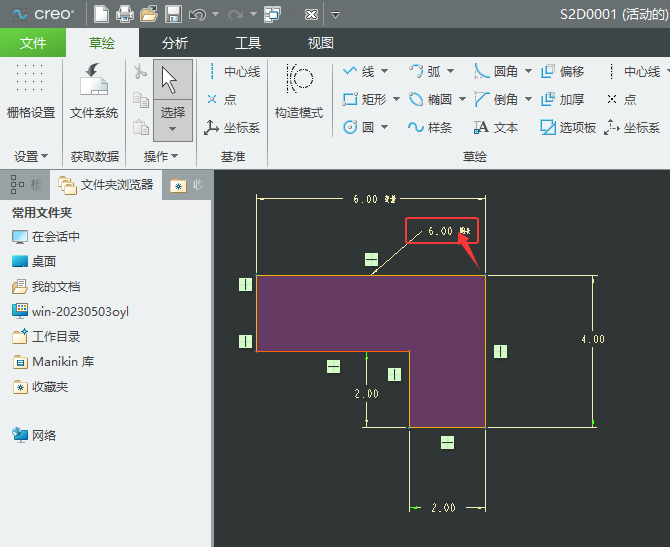Expand the 操作 group dropdown
The height and width of the screenshot is (547, 670).
pyautogui.click(x=161, y=156)
